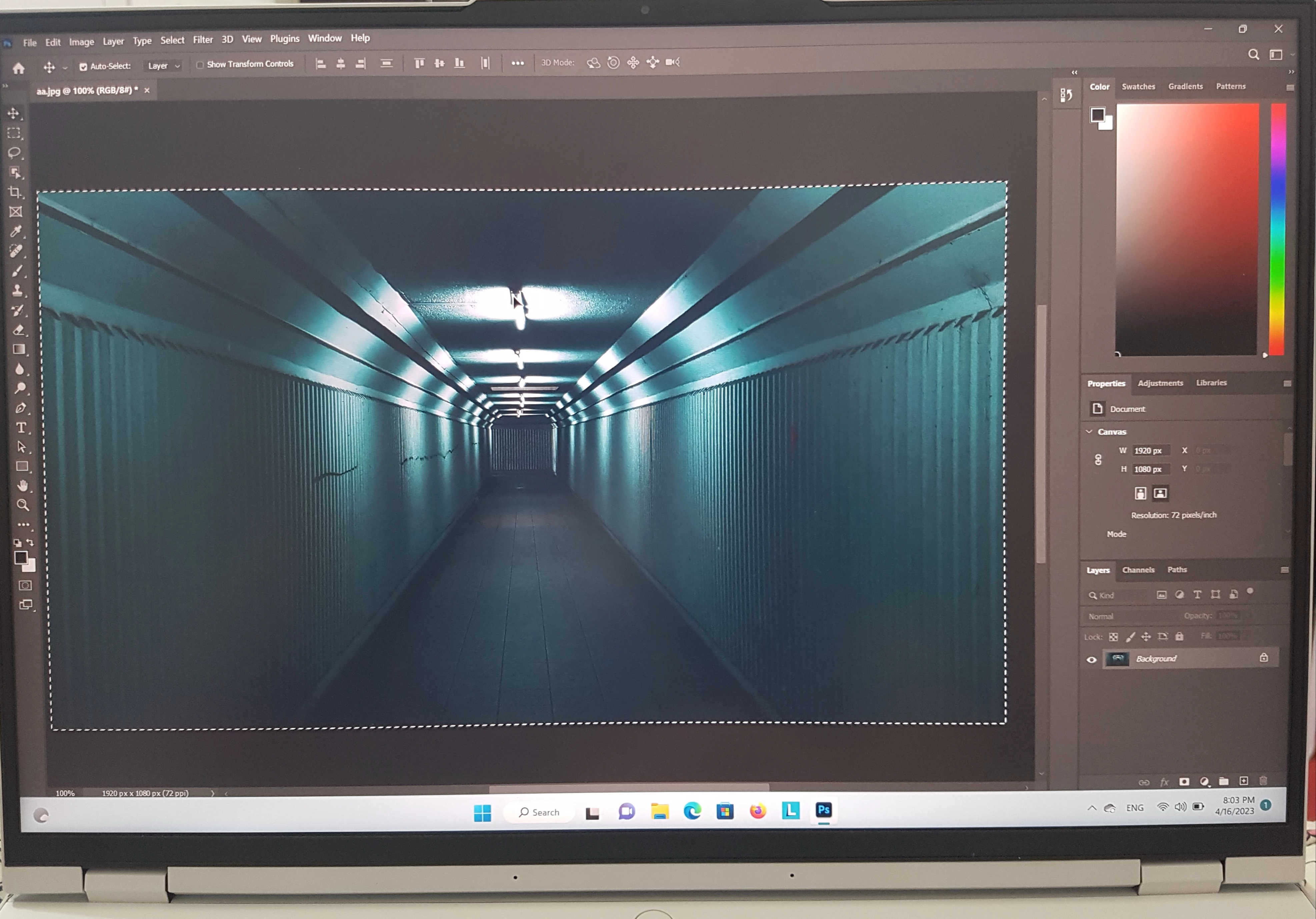This screenshot has width=1316, height=919.
Task: Click inside the color picker field
Action: click(1186, 229)
